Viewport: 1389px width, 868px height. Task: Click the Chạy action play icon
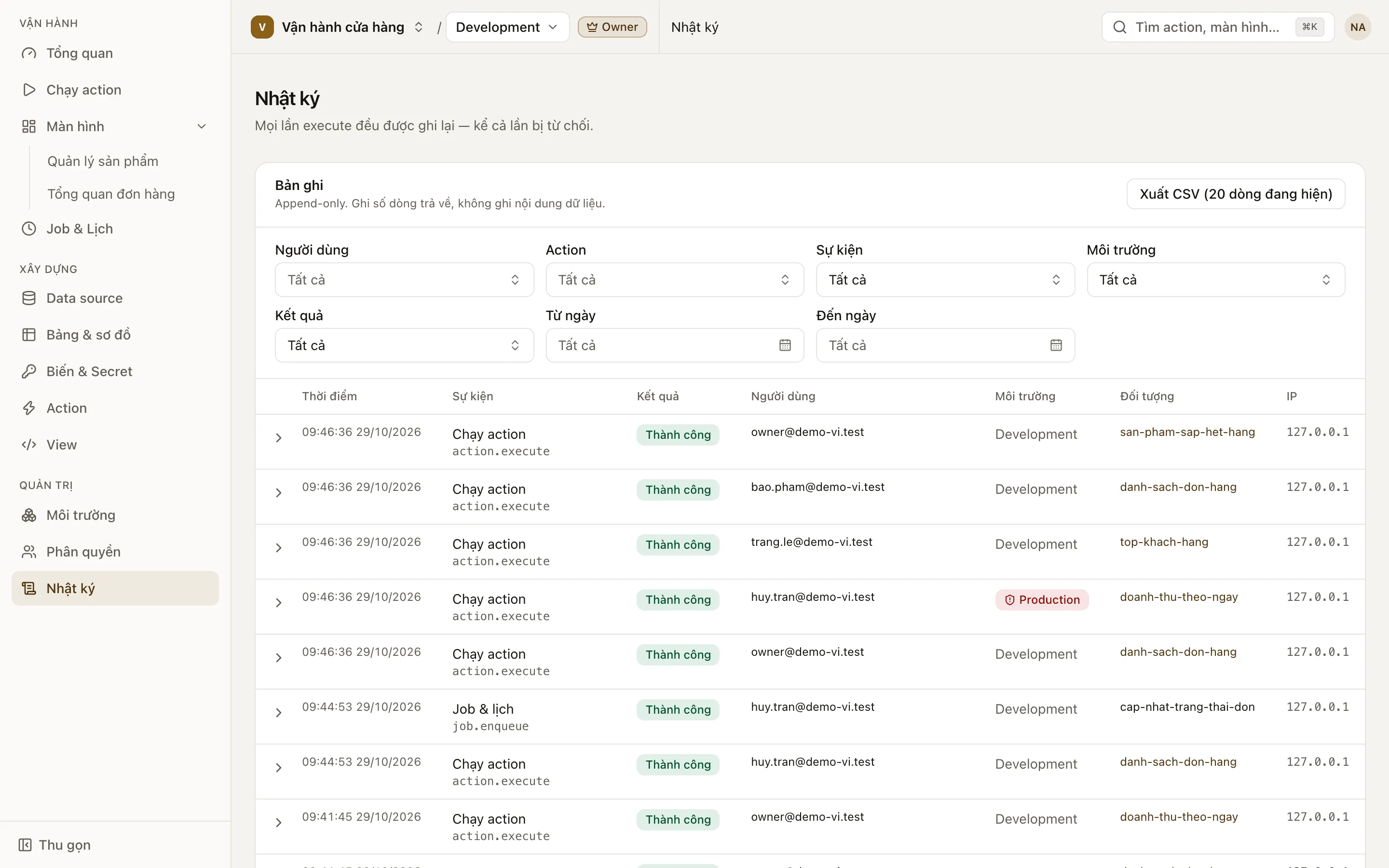[29, 90]
